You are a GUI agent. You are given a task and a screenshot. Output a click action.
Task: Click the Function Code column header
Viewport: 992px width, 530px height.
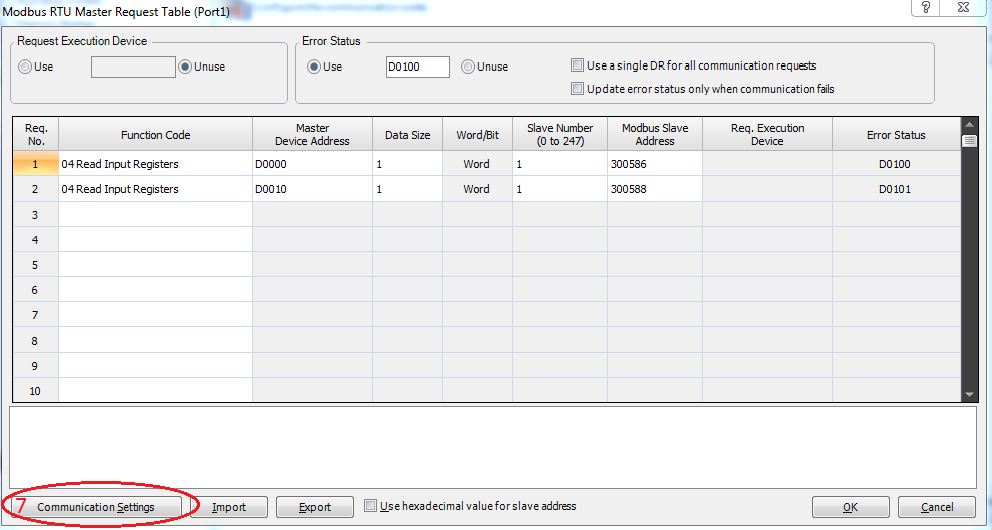click(156, 134)
